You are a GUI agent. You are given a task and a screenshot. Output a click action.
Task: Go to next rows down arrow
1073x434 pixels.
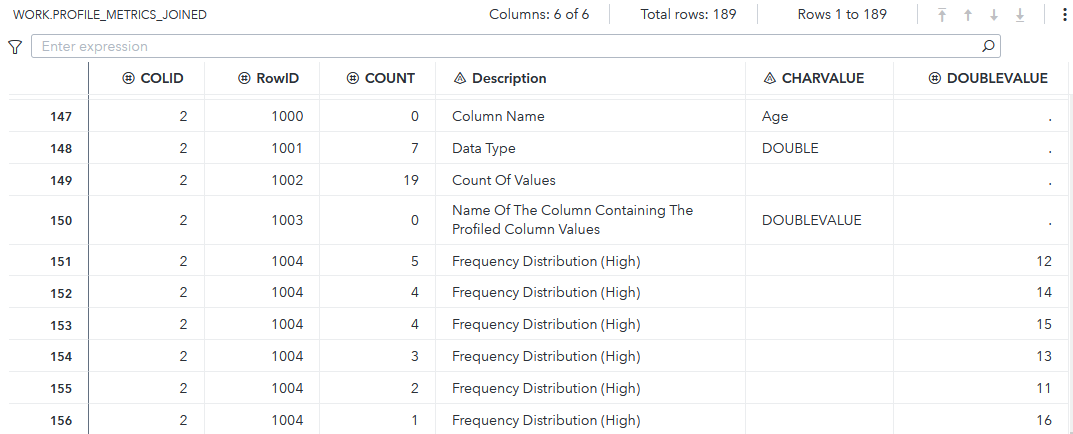coord(994,15)
